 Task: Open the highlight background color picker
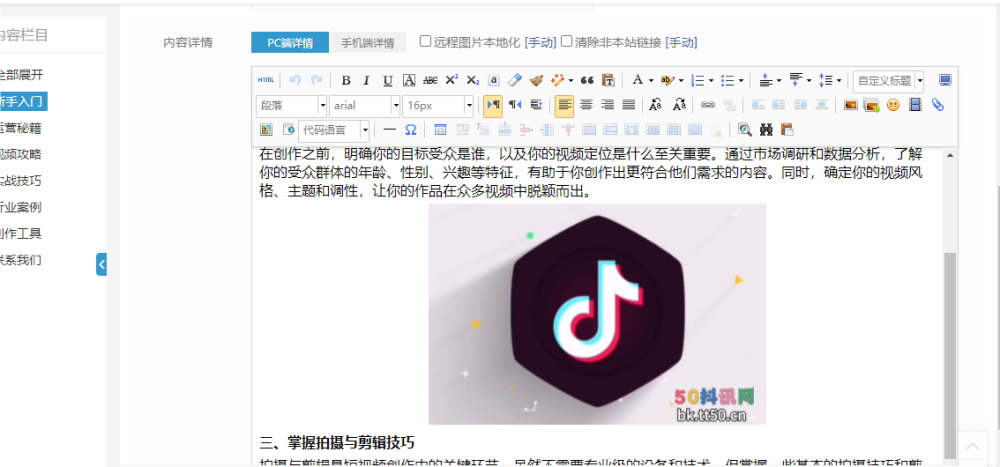pos(668,80)
